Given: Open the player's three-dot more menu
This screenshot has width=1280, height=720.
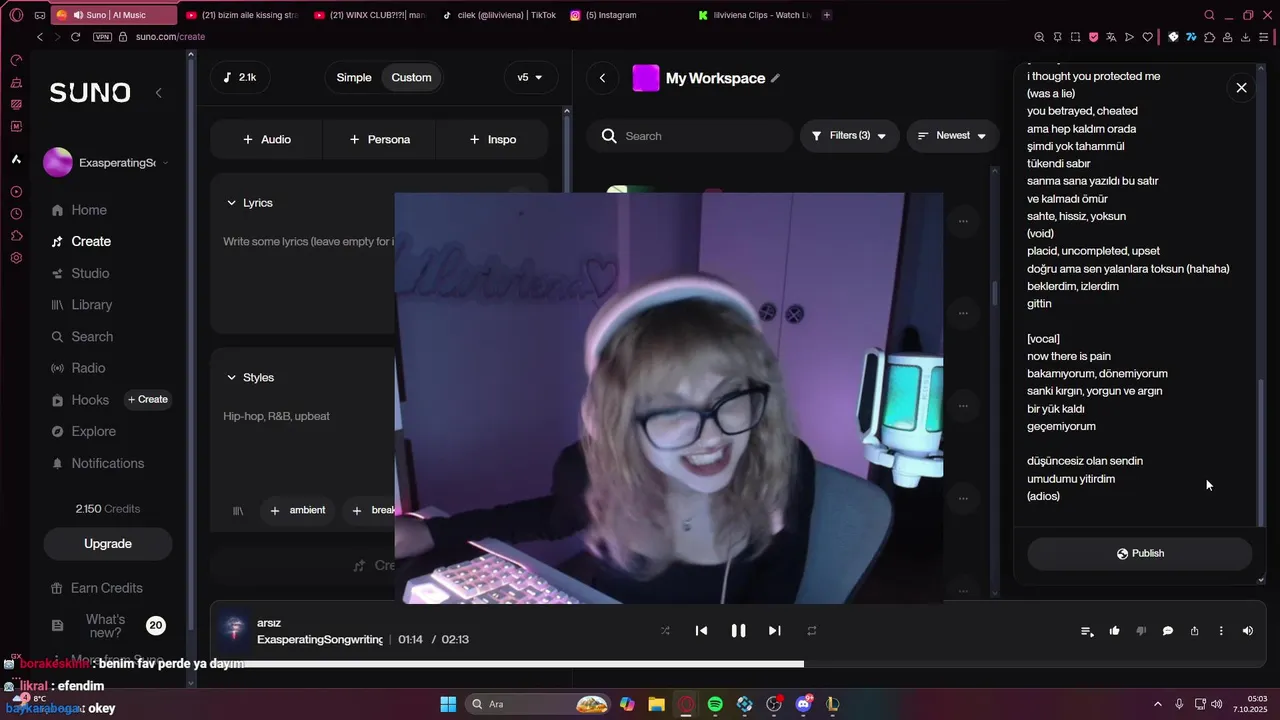Looking at the screenshot, I should (x=1221, y=631).
